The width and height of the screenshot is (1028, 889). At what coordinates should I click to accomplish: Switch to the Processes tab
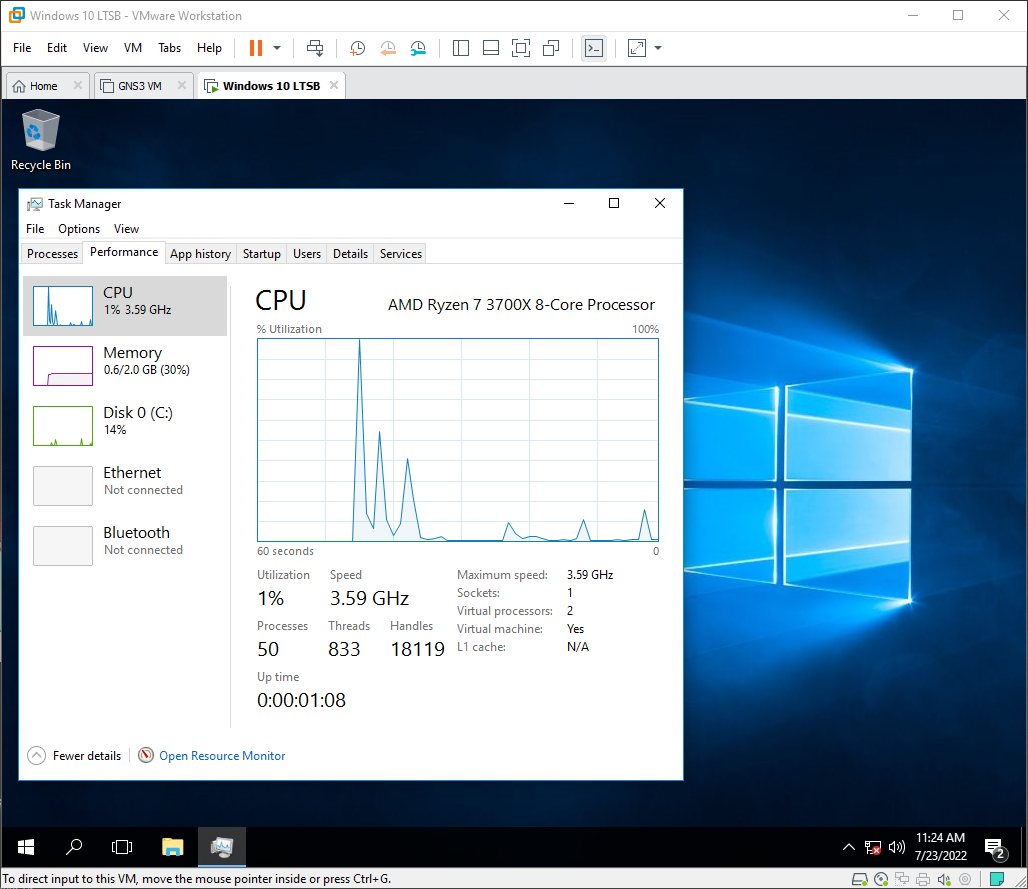point(52,254)
